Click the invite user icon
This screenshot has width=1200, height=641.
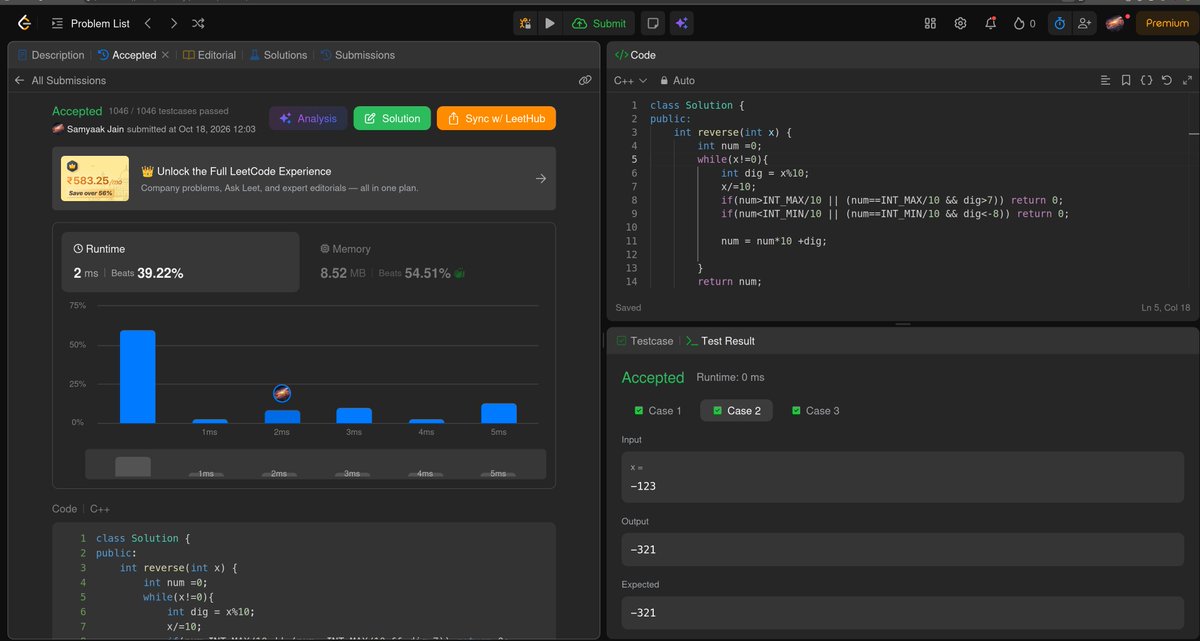(1084, 23)
